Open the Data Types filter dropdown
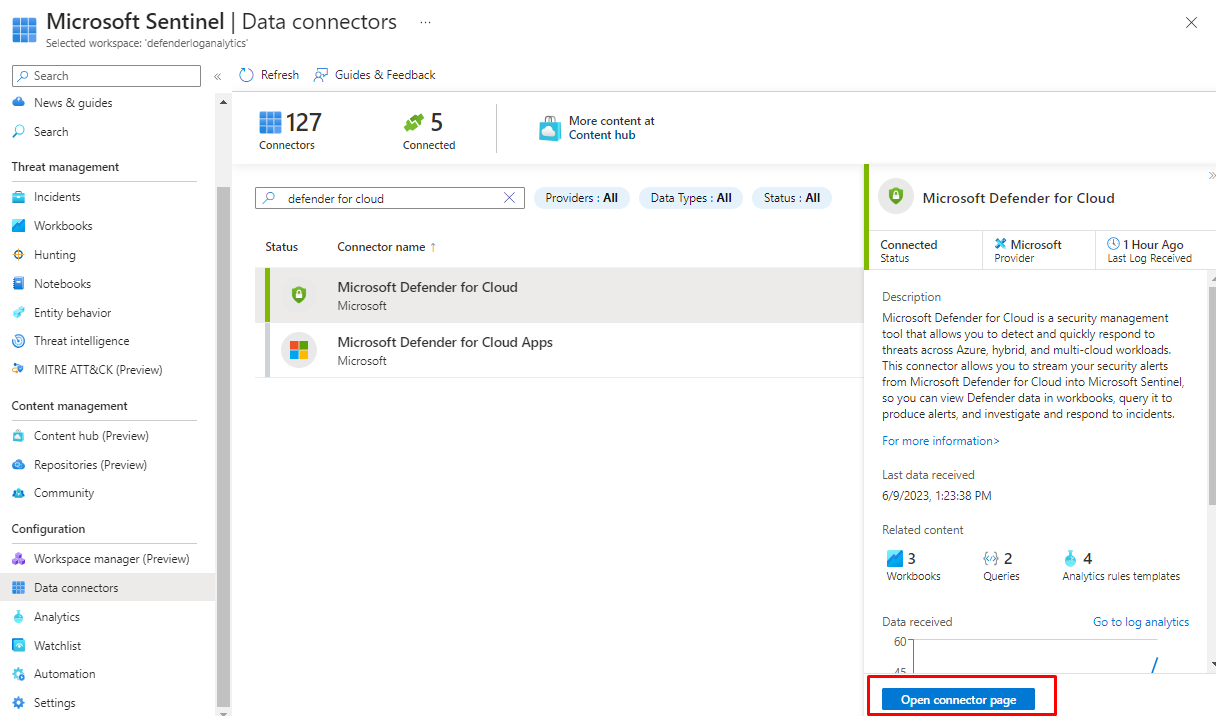 690,198
